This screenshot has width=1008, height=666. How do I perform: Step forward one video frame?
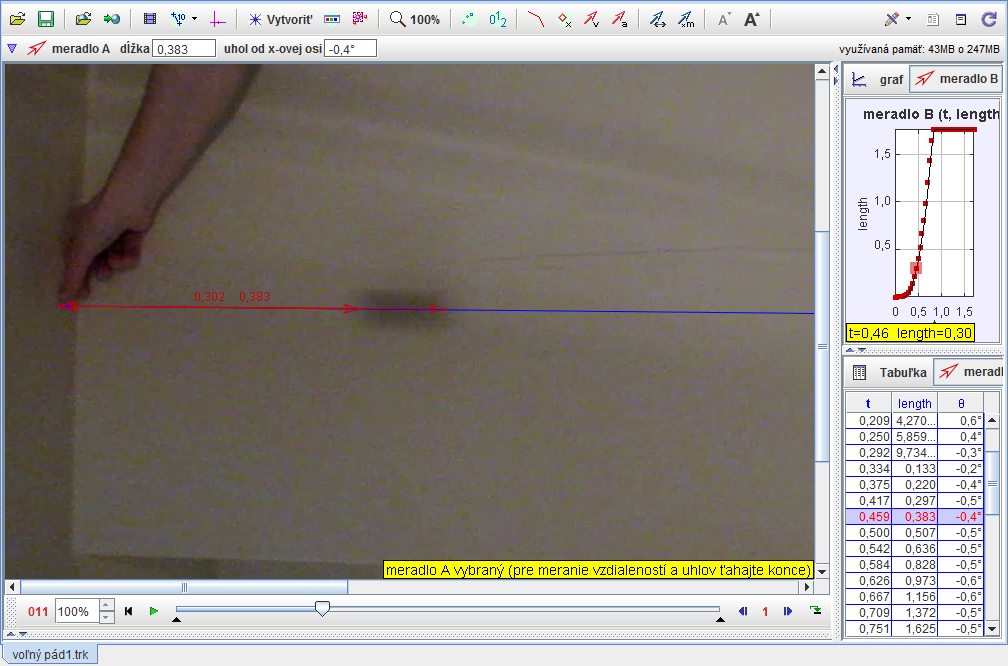788,611
